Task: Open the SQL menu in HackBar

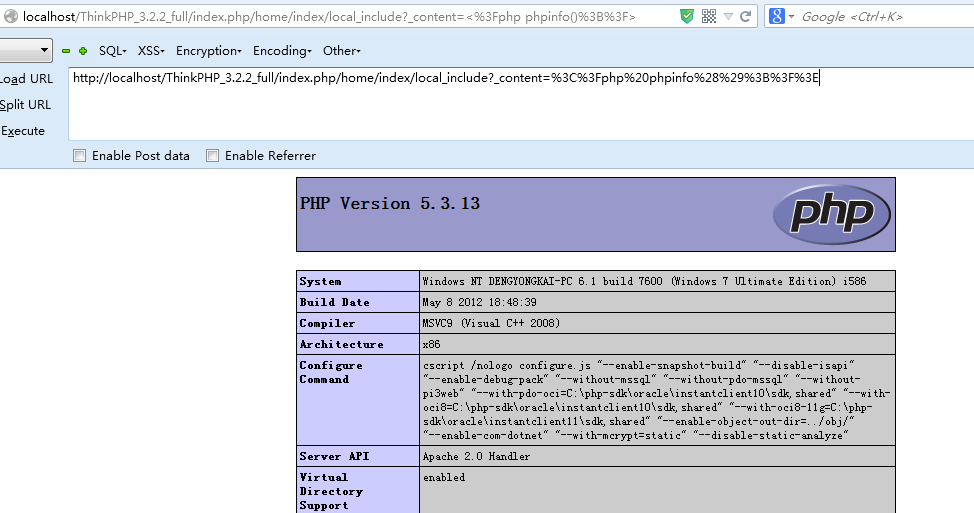Action: 112,51
